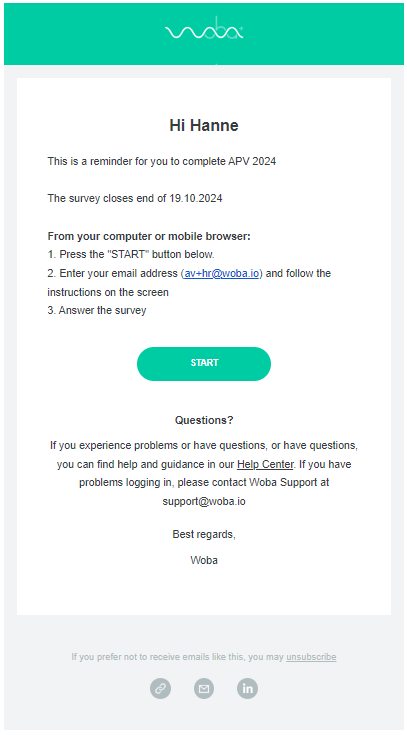Click the "Best regards," closing line
Image resolution: width=407 pixels, height=735 pixels.
[x=204, y=534]
